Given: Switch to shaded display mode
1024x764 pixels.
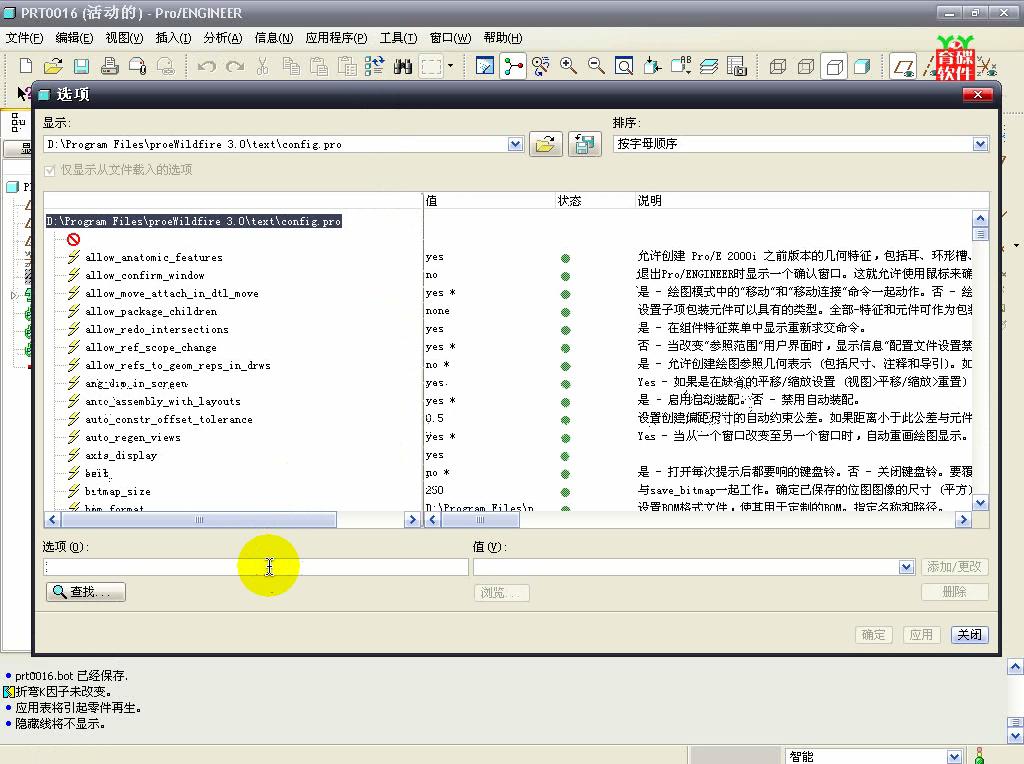Looking at the screenshot, I should [x=863, y=66].
